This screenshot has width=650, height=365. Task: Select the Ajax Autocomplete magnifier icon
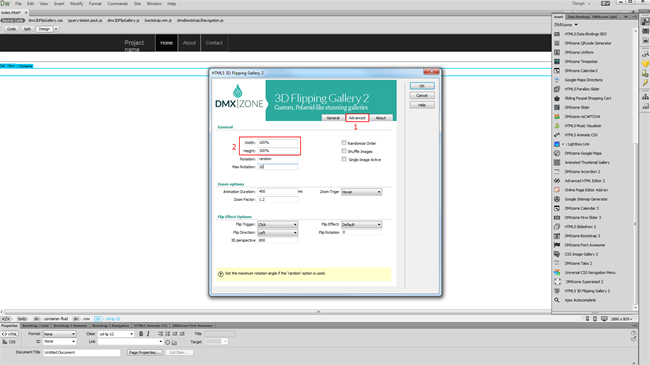click(x=557, y=300)
